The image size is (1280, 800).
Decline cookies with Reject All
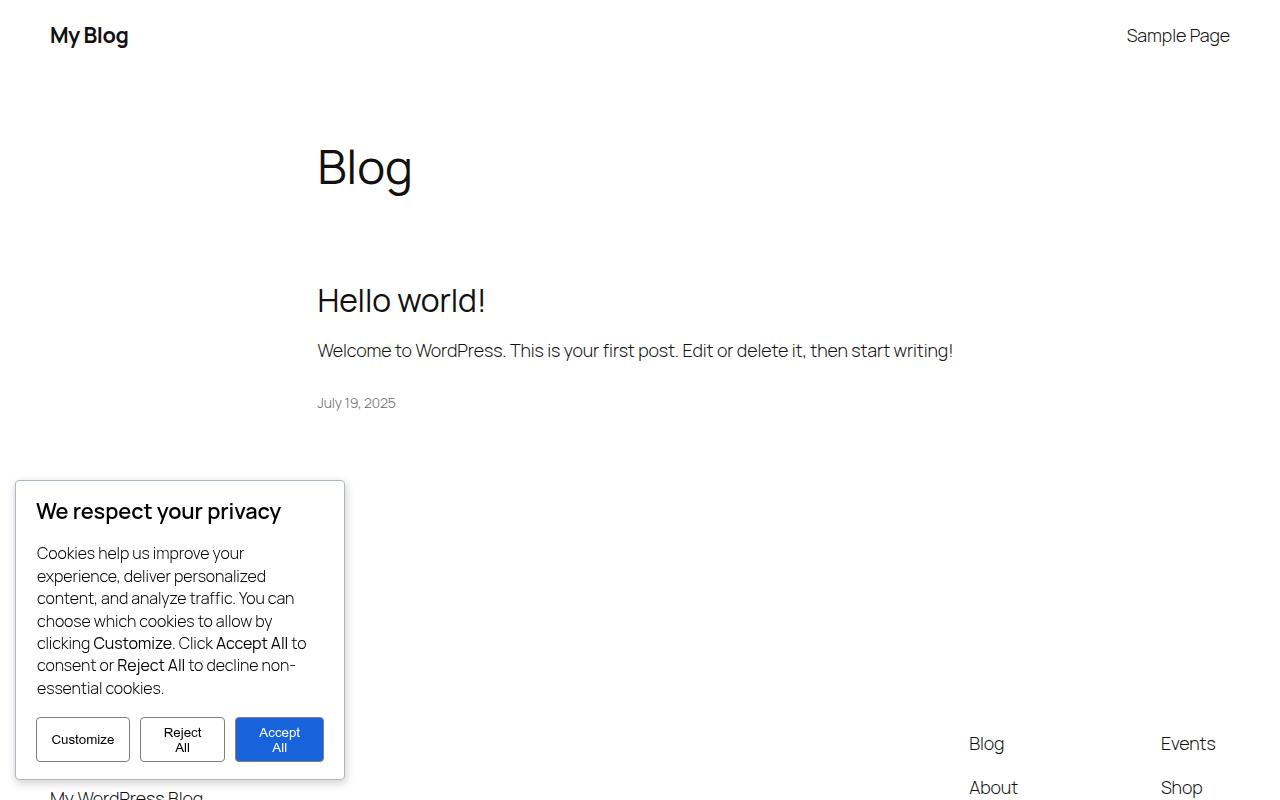182,740
